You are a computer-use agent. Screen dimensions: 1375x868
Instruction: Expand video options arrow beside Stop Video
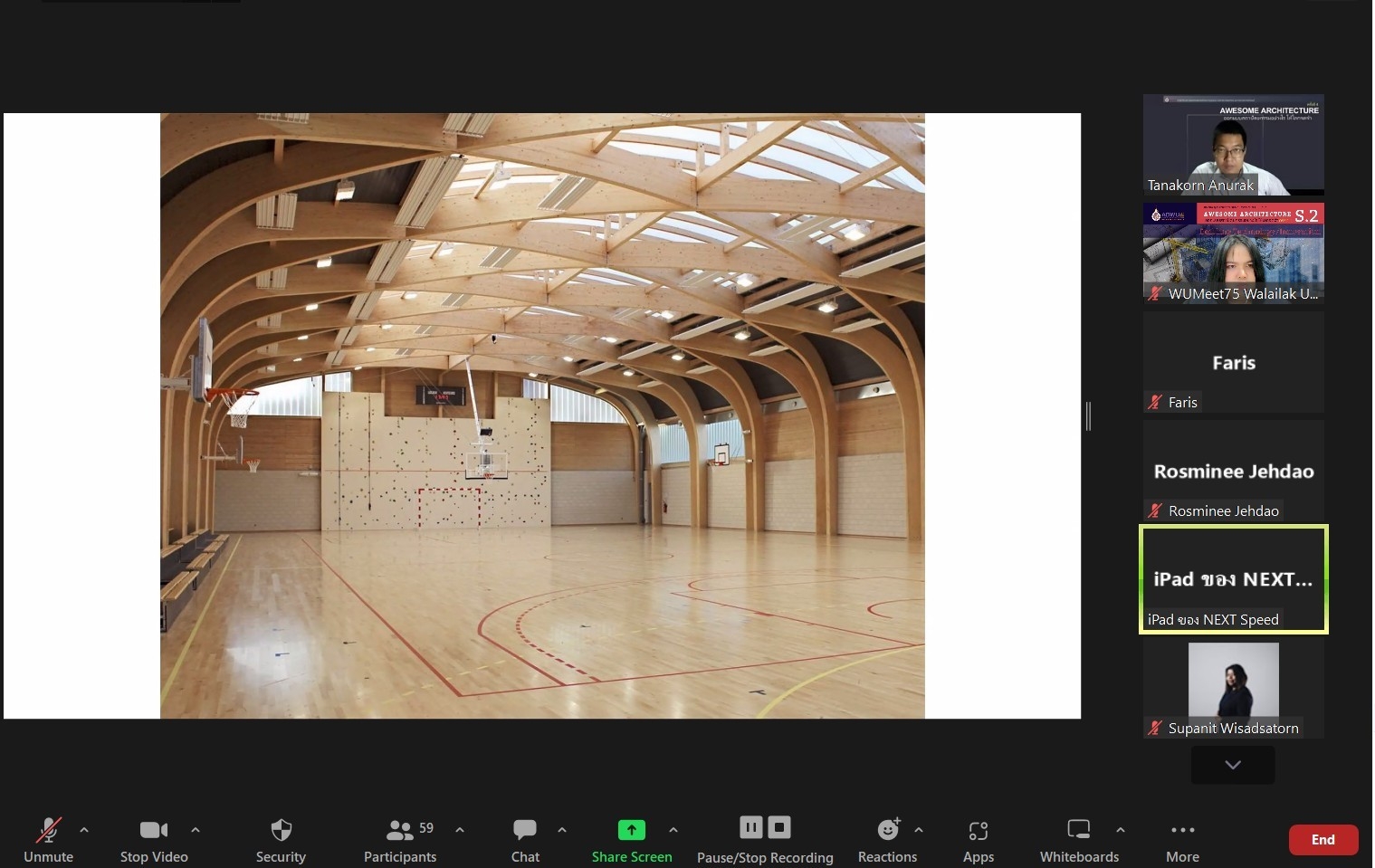click(196, 829)
